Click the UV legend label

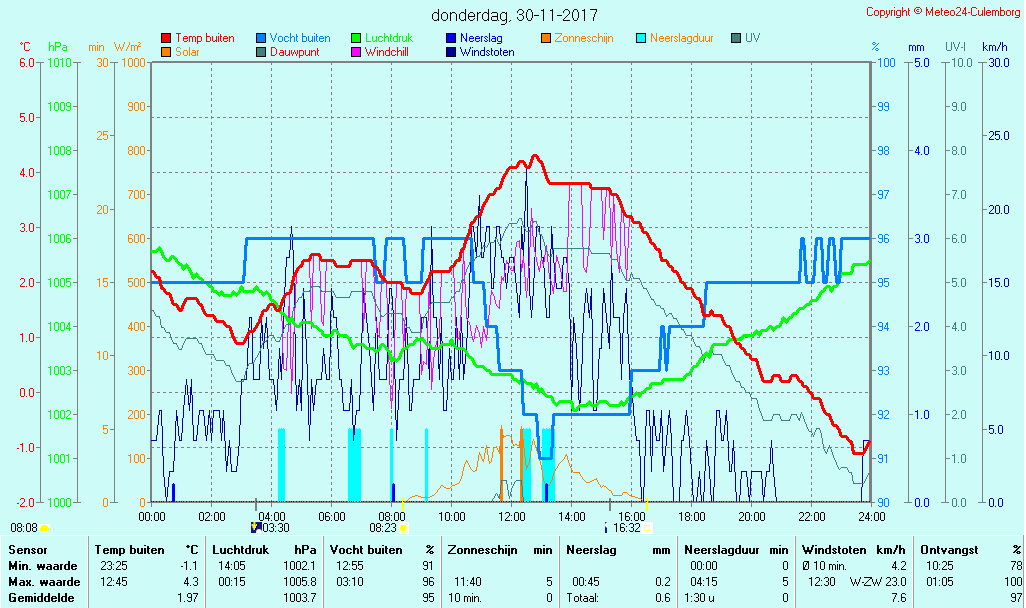click(752, 38)
